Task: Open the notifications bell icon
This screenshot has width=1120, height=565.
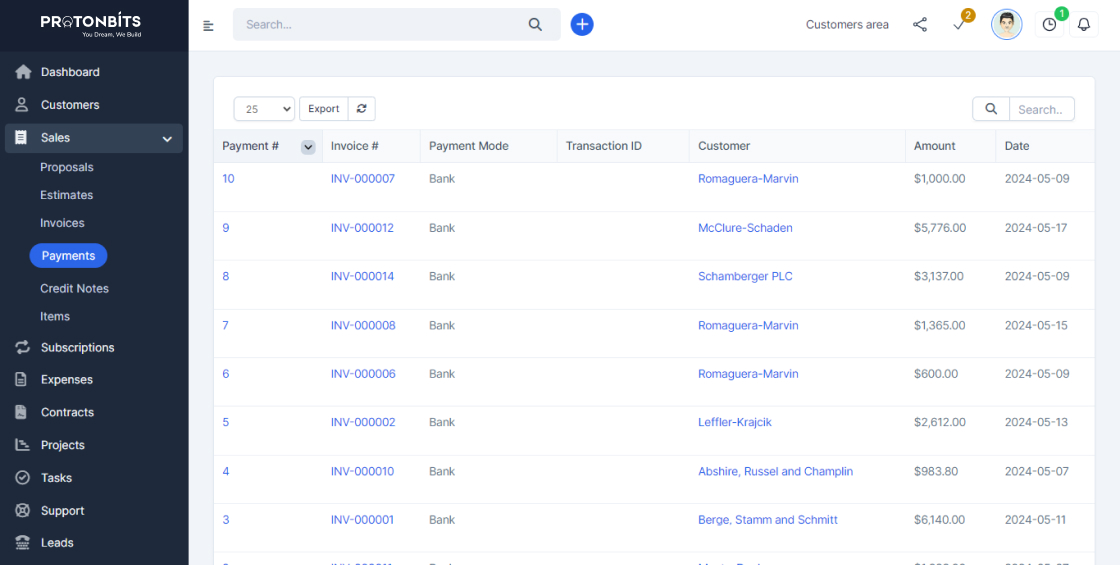Action: click(1083, 25)
